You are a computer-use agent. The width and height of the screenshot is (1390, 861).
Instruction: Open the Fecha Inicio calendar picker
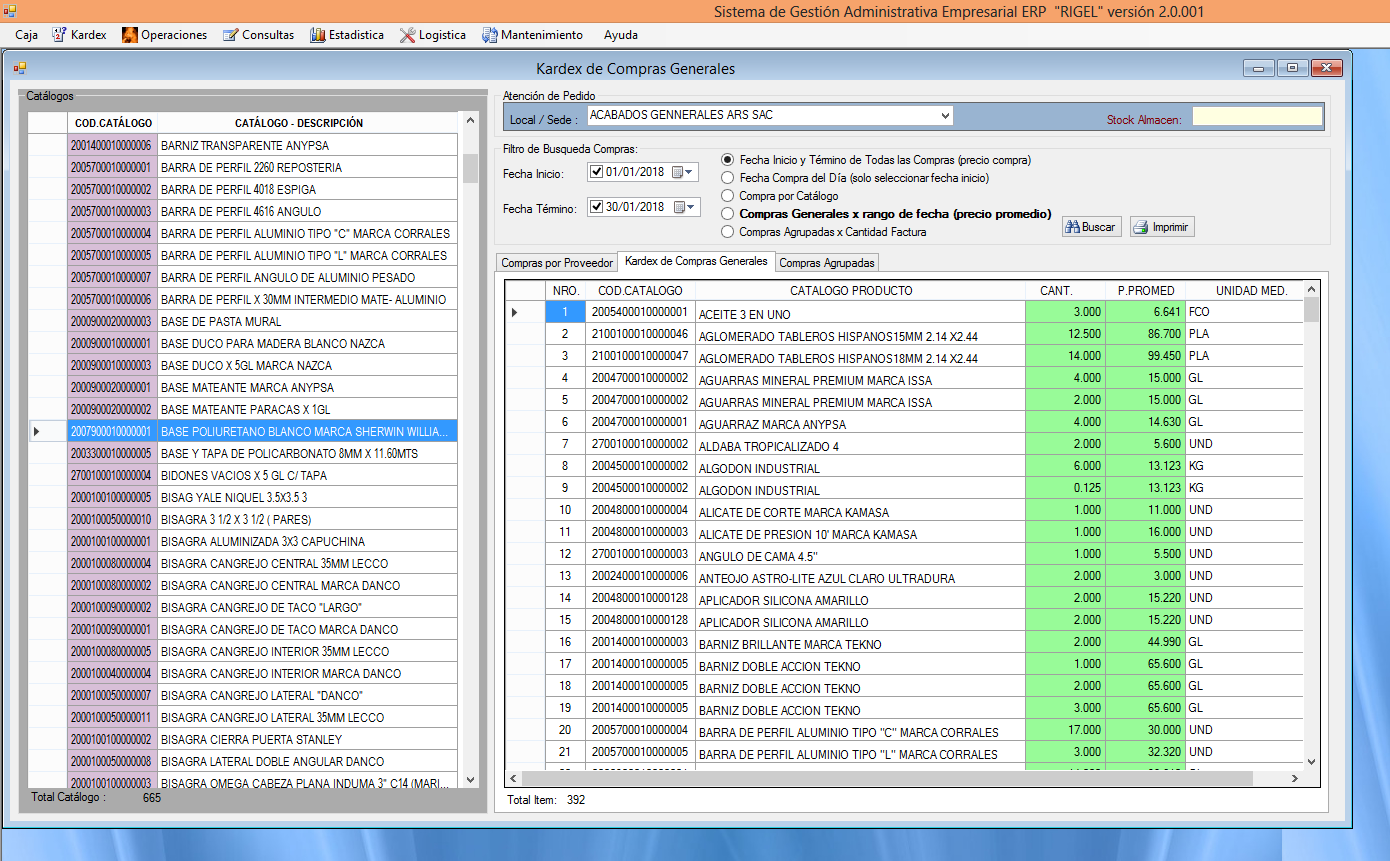(x=682, y=172)
